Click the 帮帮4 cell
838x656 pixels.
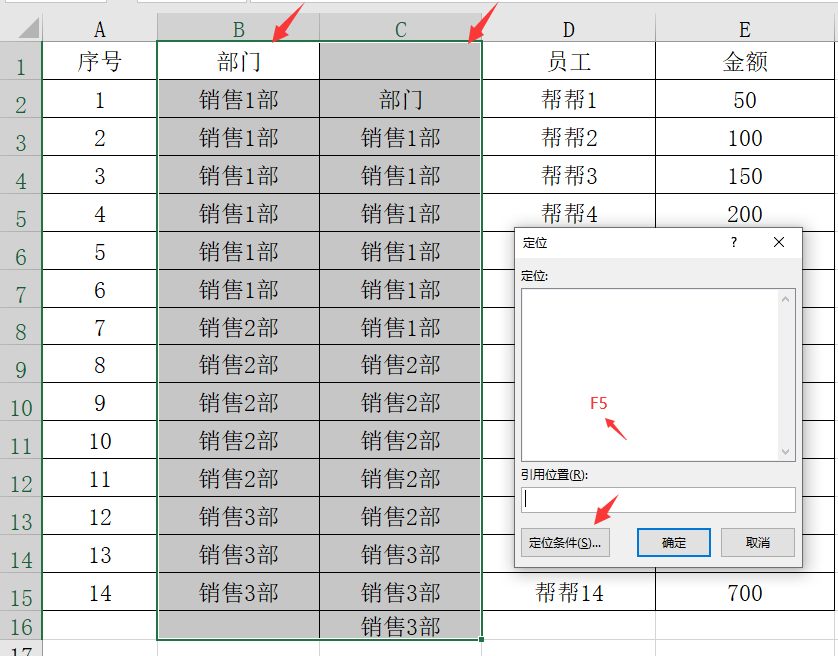click(x=569, y=212)
